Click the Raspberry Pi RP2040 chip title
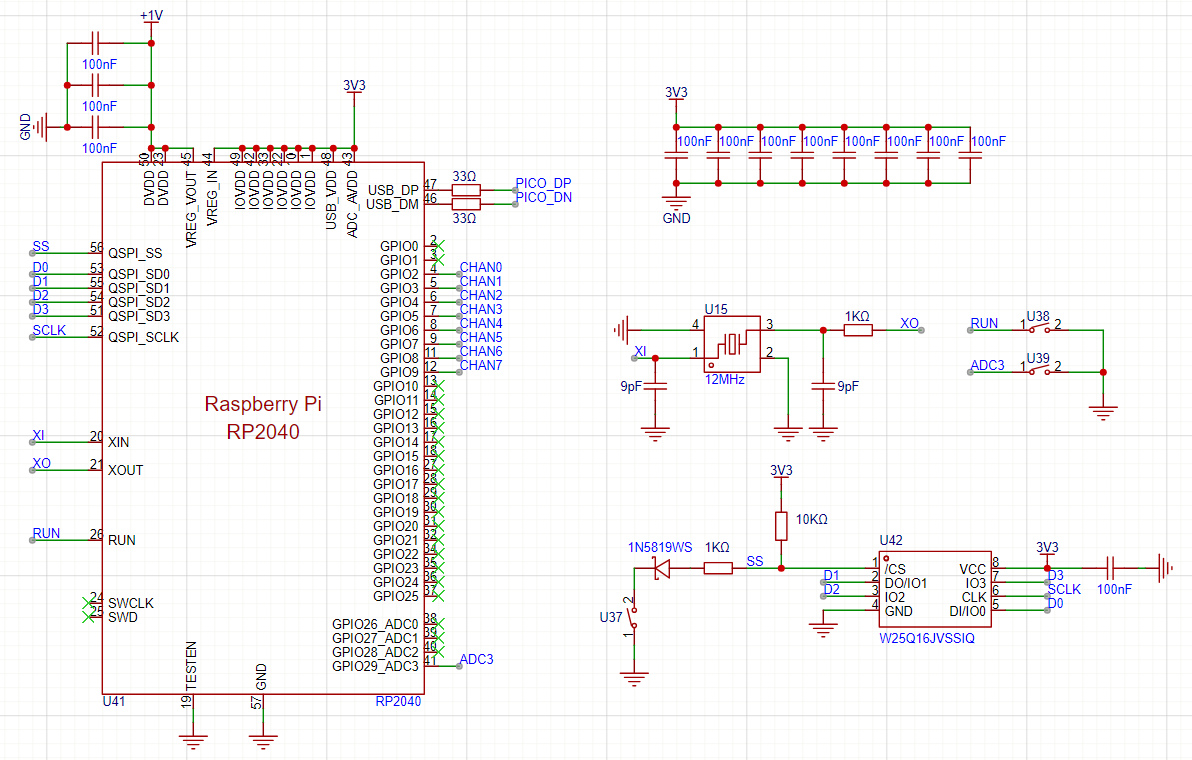 [263, 417]
